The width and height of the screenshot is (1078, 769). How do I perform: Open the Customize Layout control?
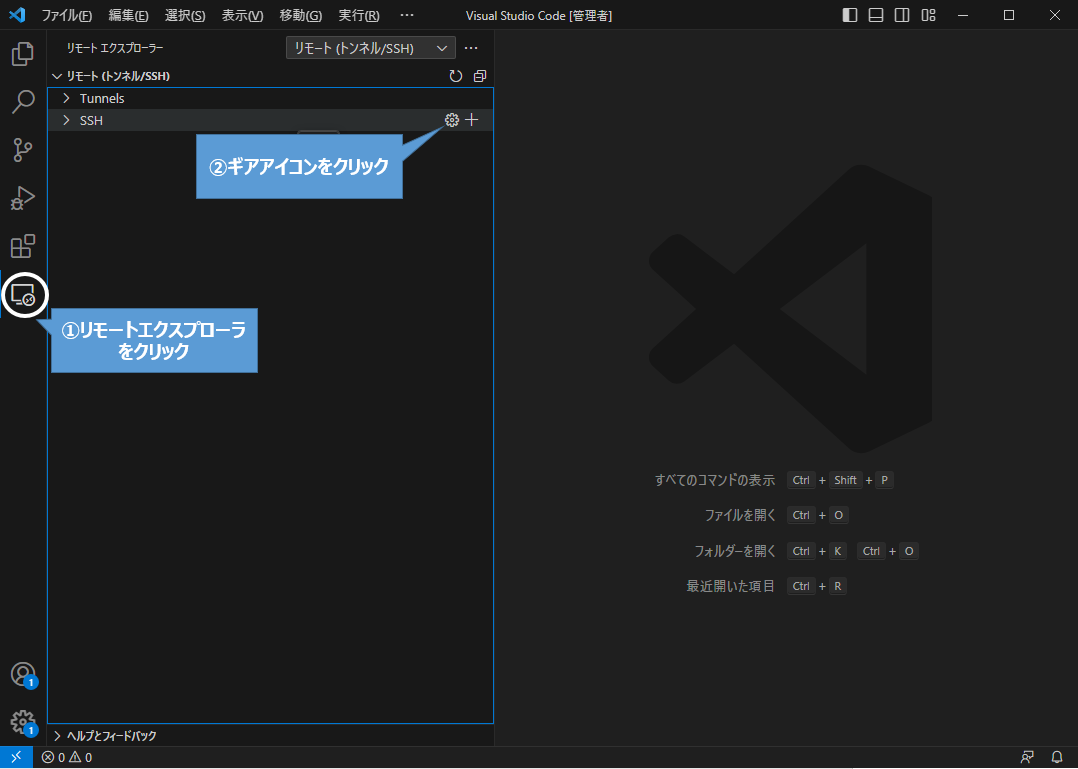[928, 15]
